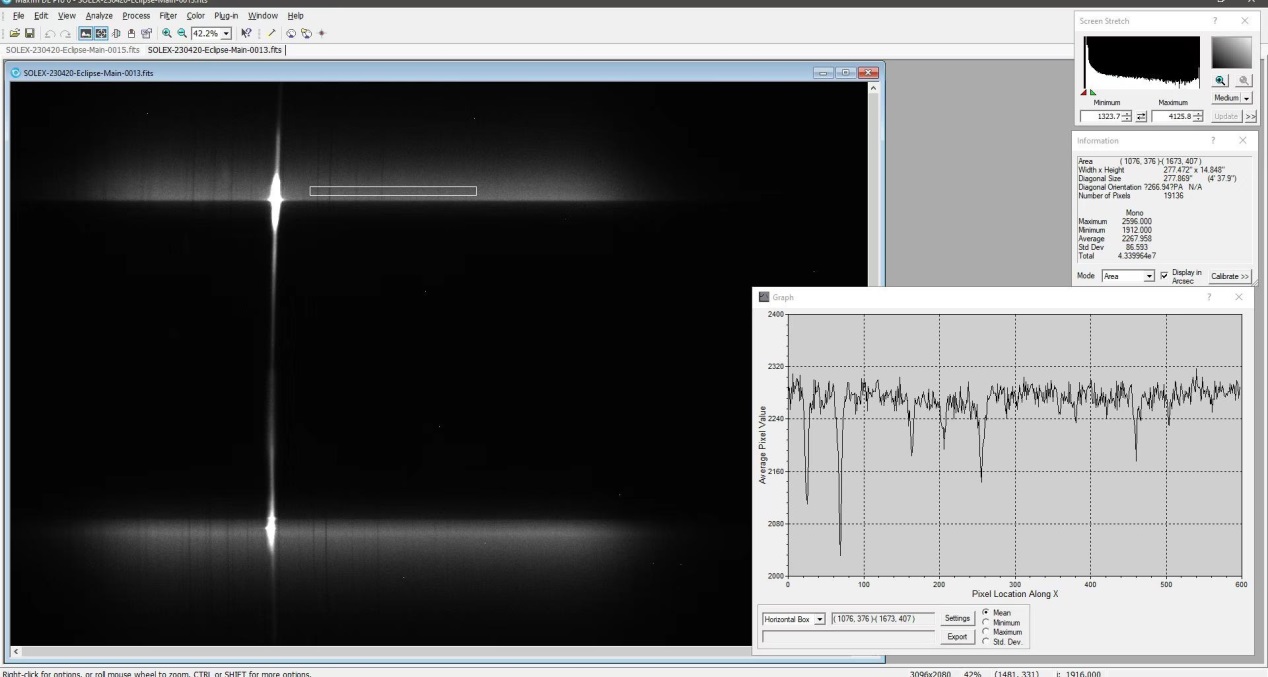This screenshot has width=1268, height=677.
Task: Open the Camera control toolbar icon
Action: pos(306,33)
